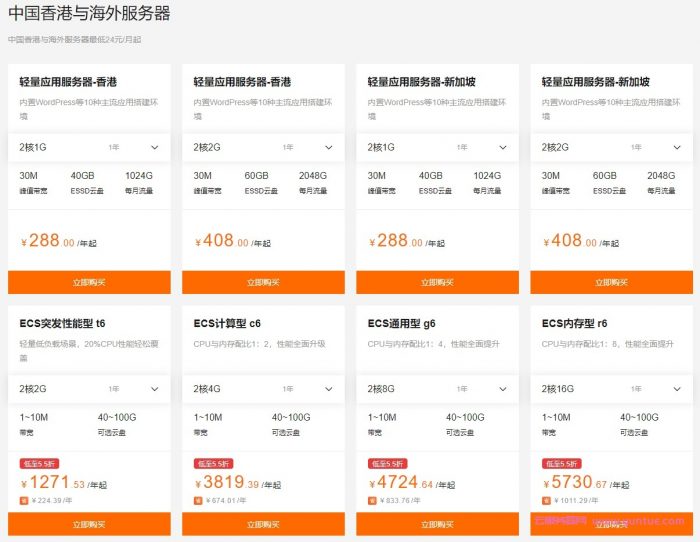Expand the 2核1G dropdown for first 香港 server
The height and width of the screenshot is (542, 700).
(x=89, y=147)
